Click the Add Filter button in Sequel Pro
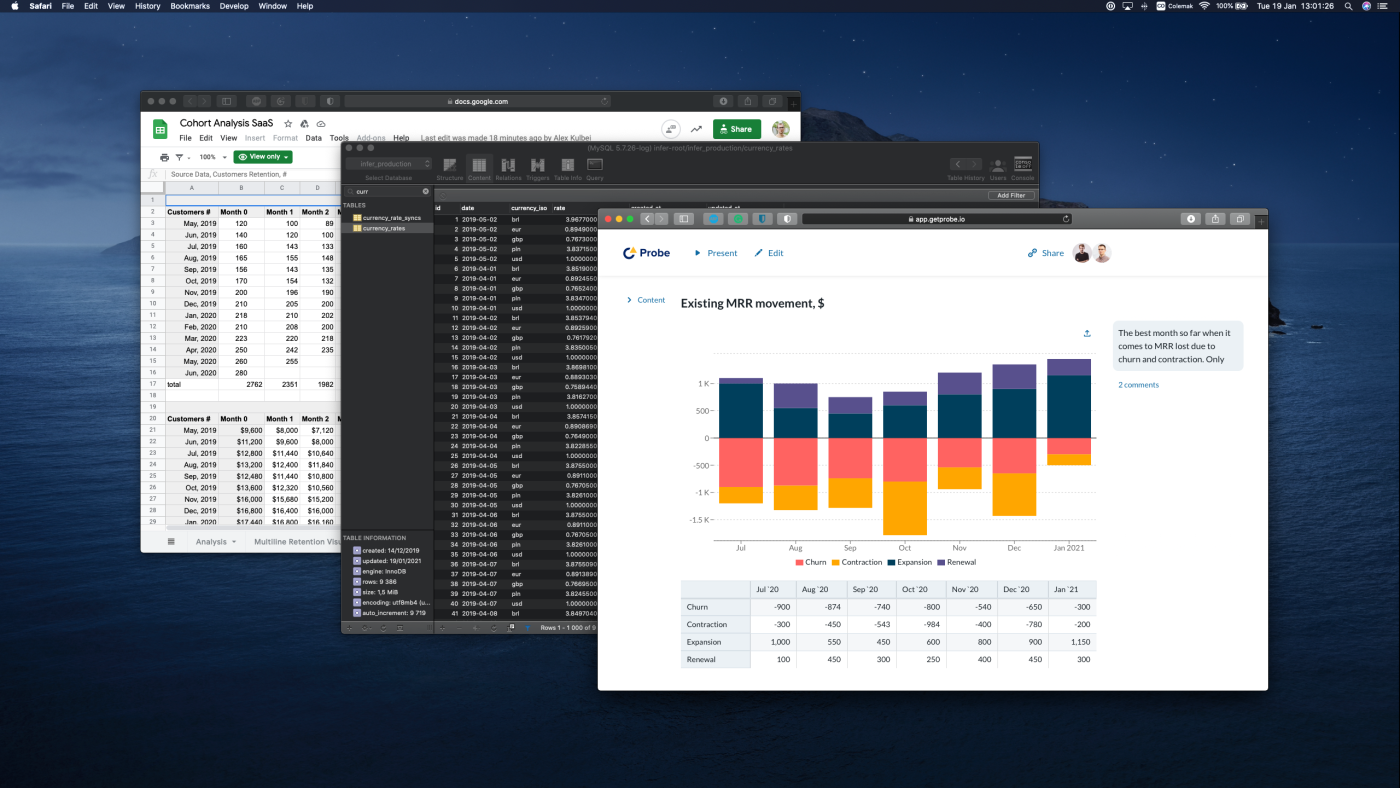Image resolution: width=1400 pixels, height=788 pixels. pos(1011,195)
